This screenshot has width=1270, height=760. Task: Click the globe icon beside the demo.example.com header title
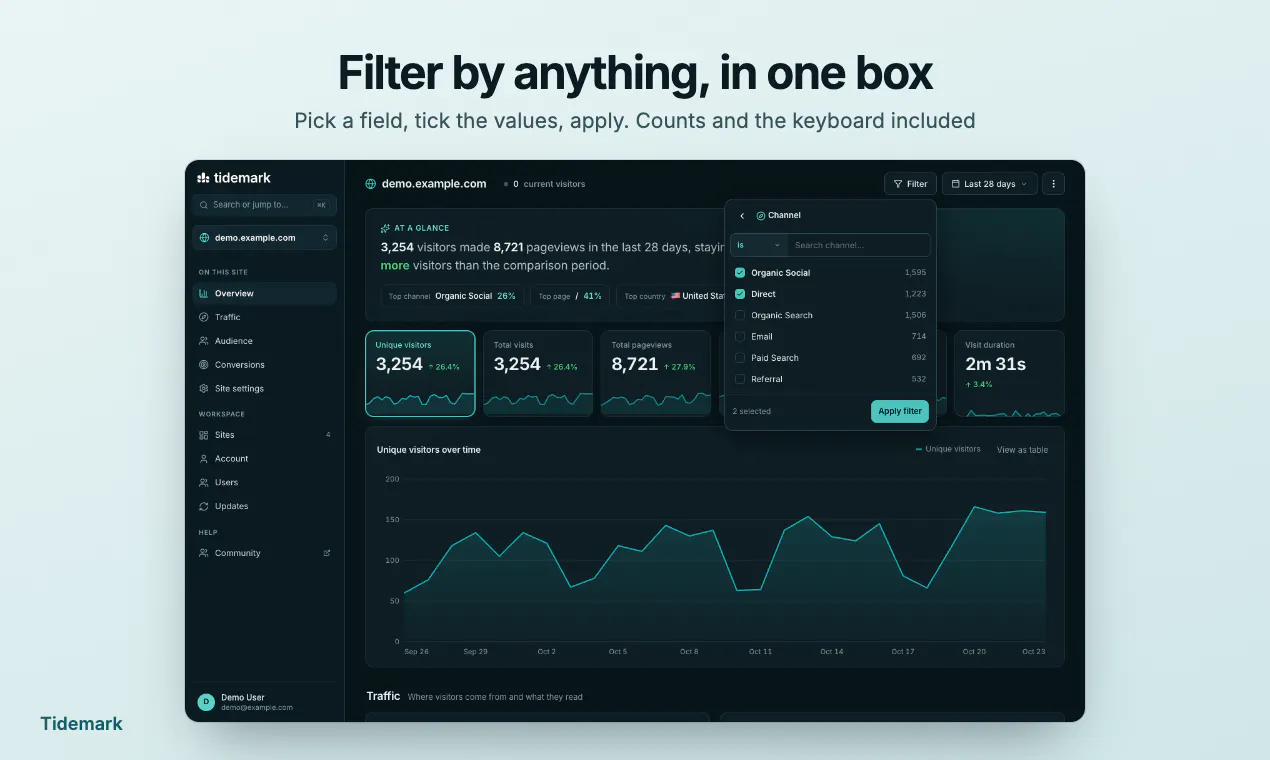click(x=371, y=184)
